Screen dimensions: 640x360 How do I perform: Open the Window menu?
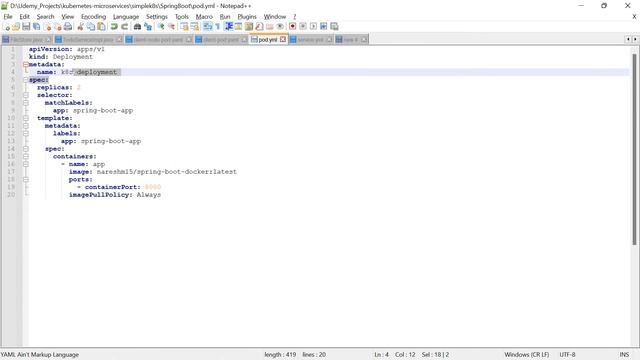tap(275, 17)
